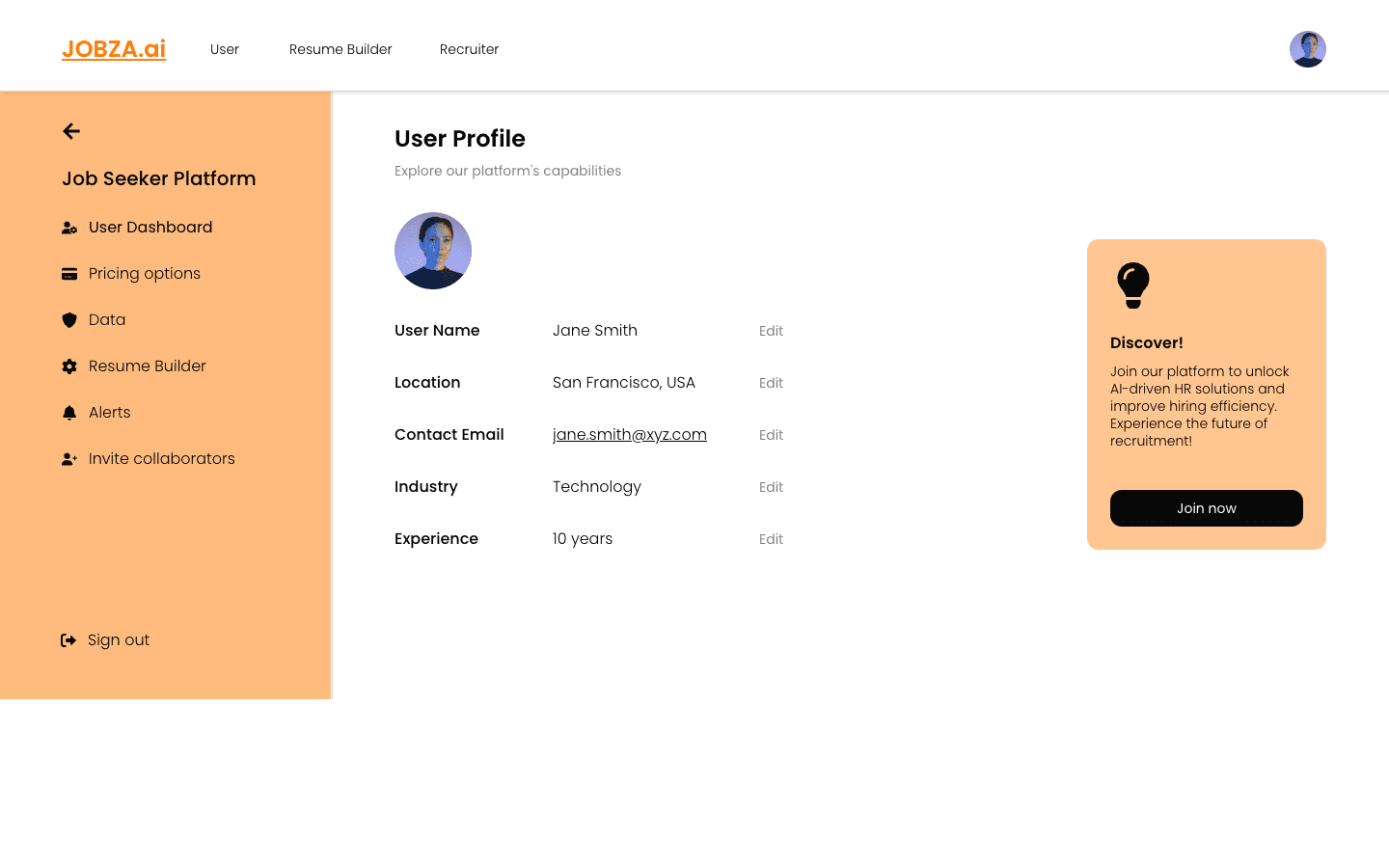Open Resume Builder label in sidebar
Image resolution: width=1389 pixels, height=868 pixels.
coord(148,366)
